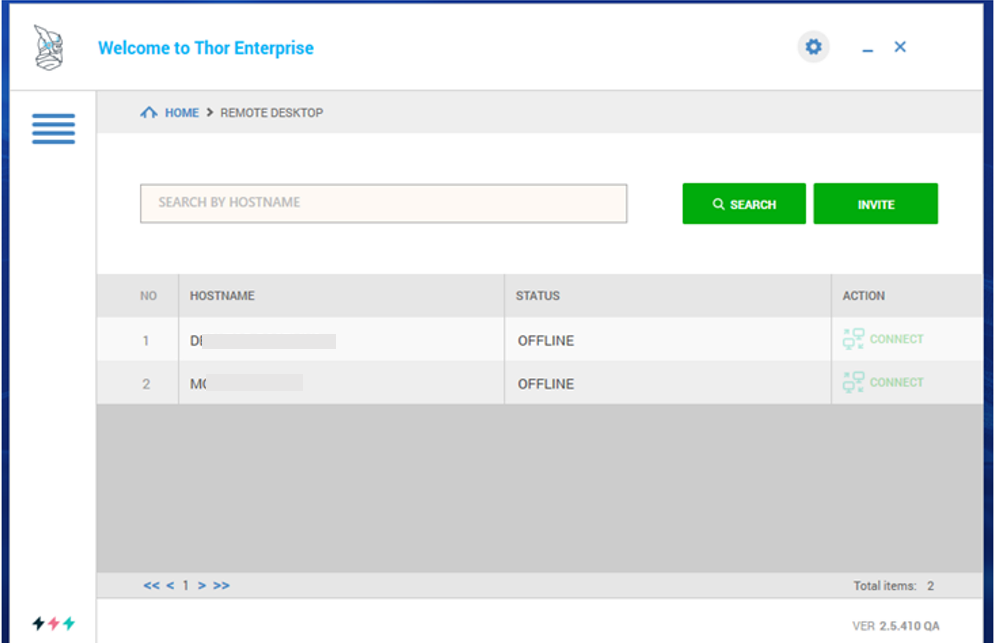The width and height of the screenshot is (997, 643).
Task: Select page number 1
Action: [x=186, y=585]
